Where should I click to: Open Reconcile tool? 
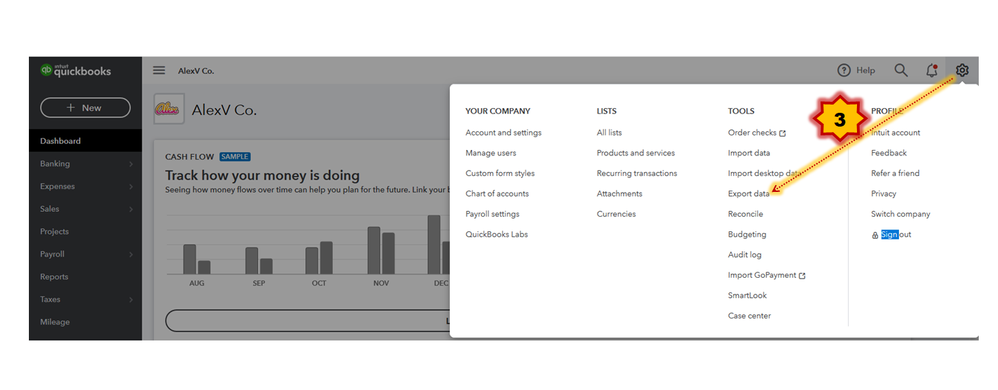745,214
